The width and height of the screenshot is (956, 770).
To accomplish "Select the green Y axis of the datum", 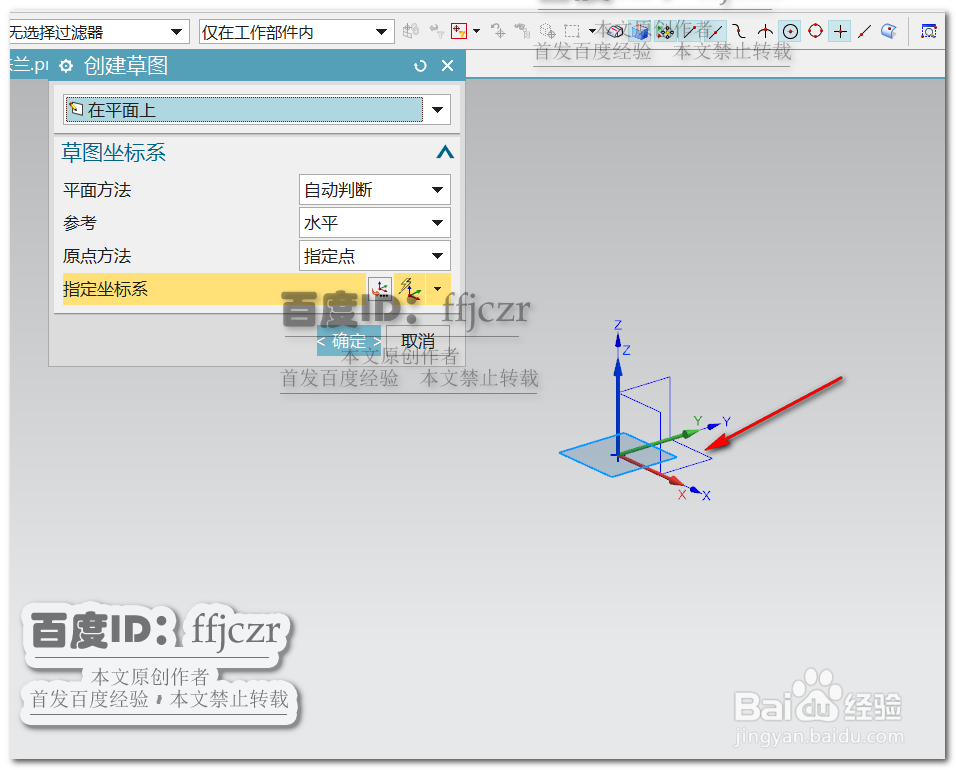I will (x=662, y=441).
